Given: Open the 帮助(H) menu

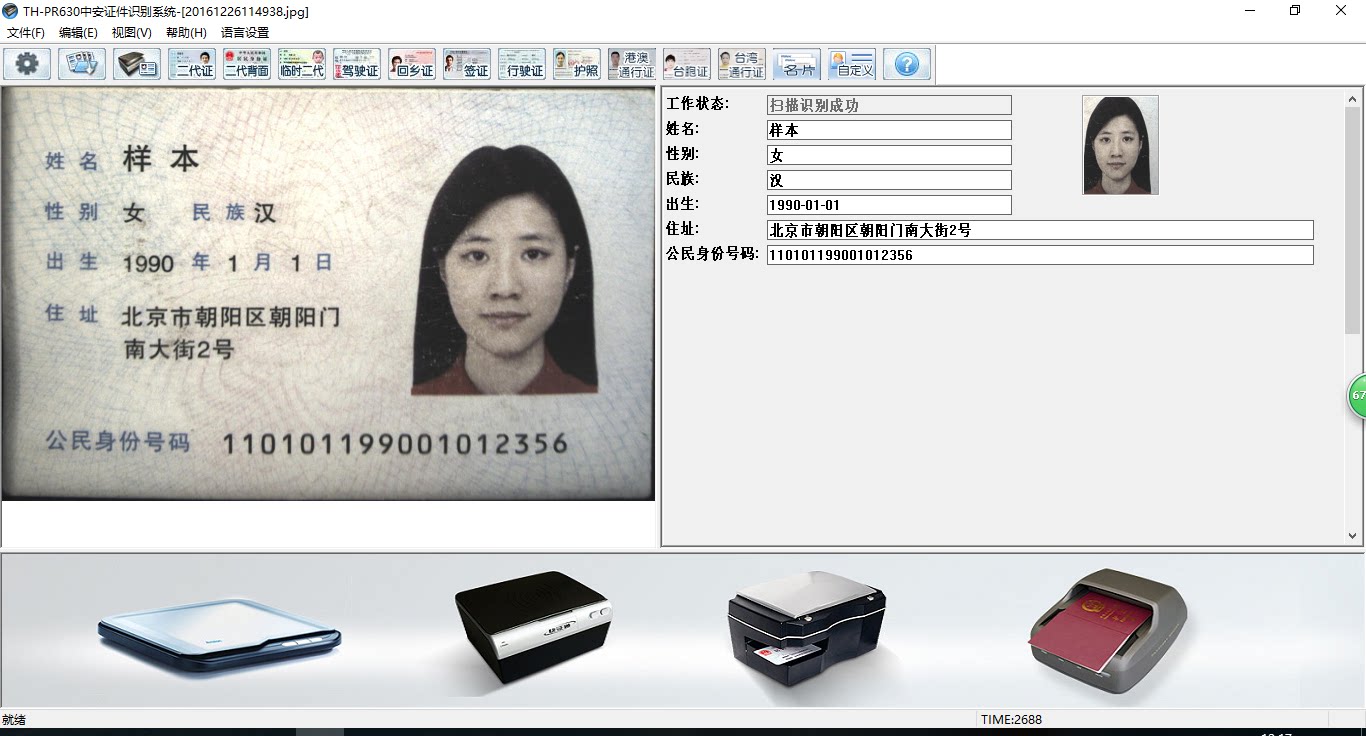Looking at the screenshot, I should [x=186, y=33].
